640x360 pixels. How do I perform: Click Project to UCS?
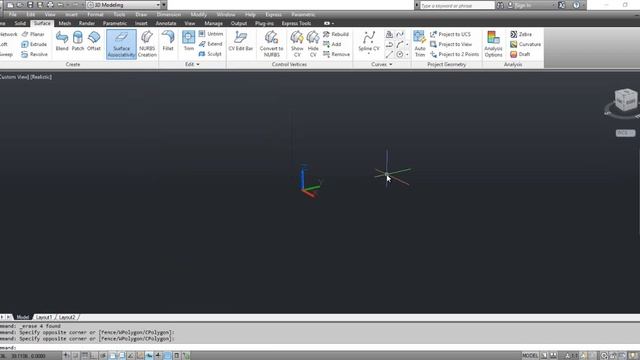coord(450,34)
